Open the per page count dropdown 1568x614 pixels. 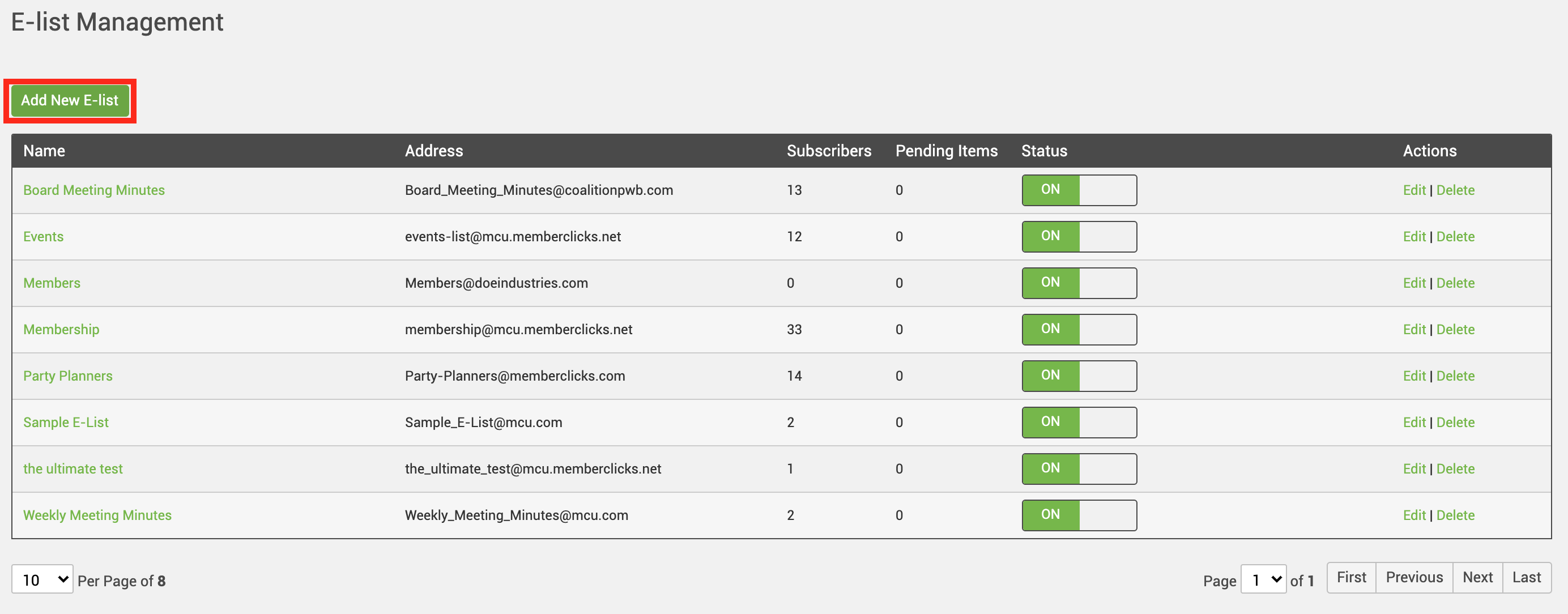click(42, 579)
